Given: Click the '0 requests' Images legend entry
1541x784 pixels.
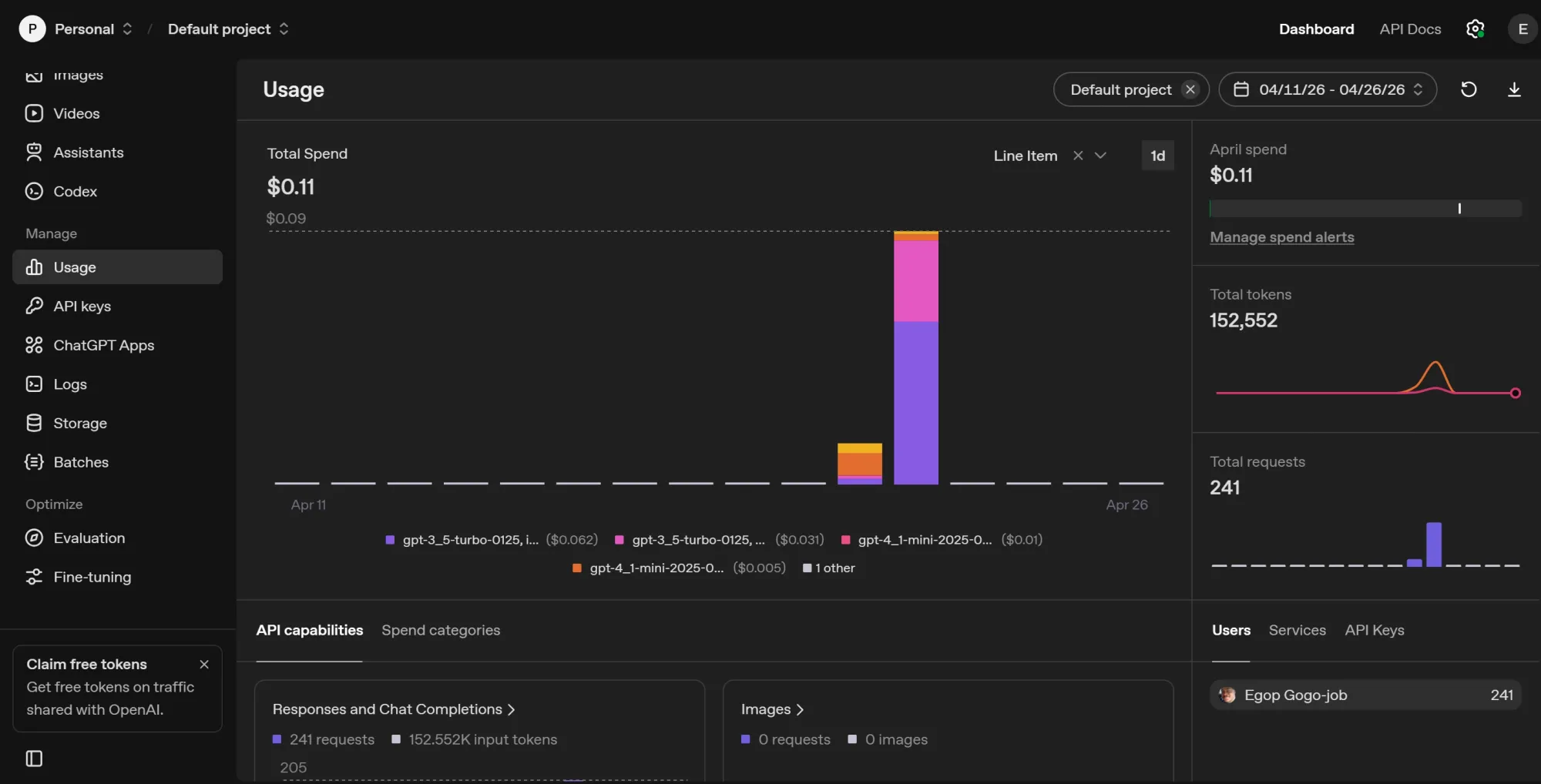Looking at the screenshot, I should (x=786, y=739).
